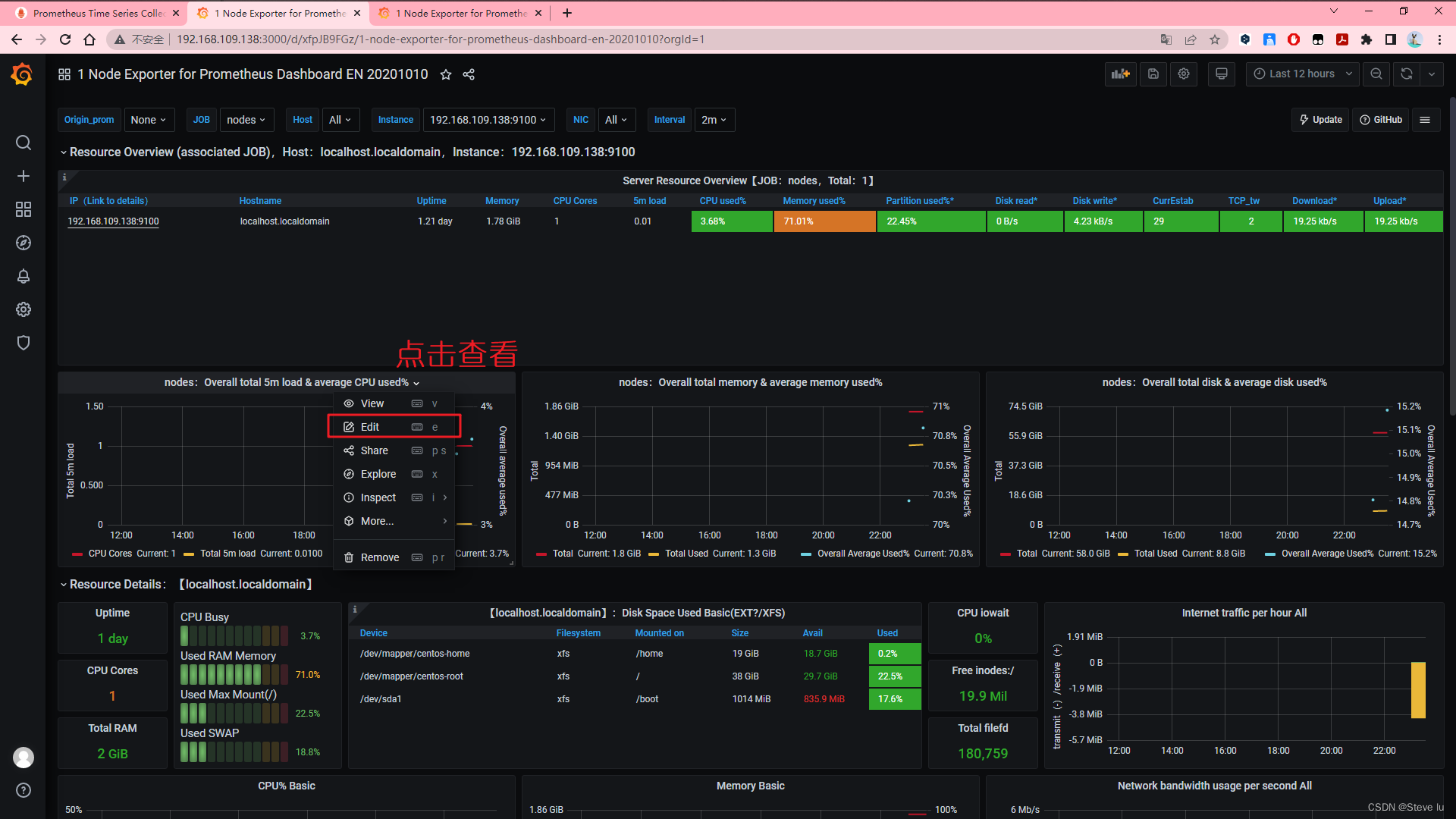Image resolution: width=1456 pixels, height=819 pixels.
Task: Open the dashboard links hamburger menu
Action: [x=1425, y=120]
